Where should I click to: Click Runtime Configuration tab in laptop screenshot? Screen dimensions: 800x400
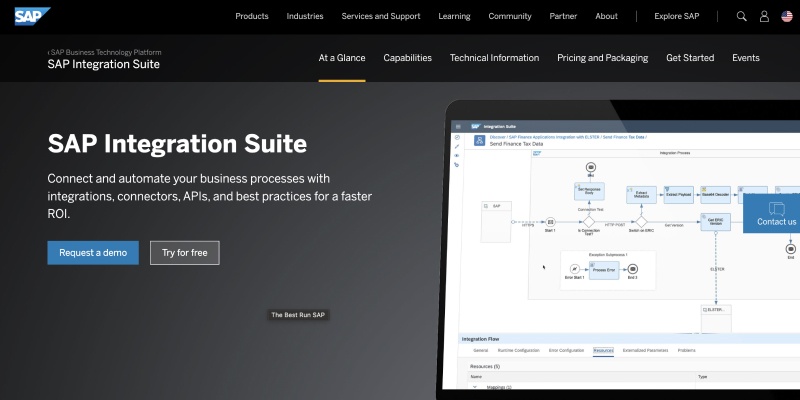tap(518, 351)
